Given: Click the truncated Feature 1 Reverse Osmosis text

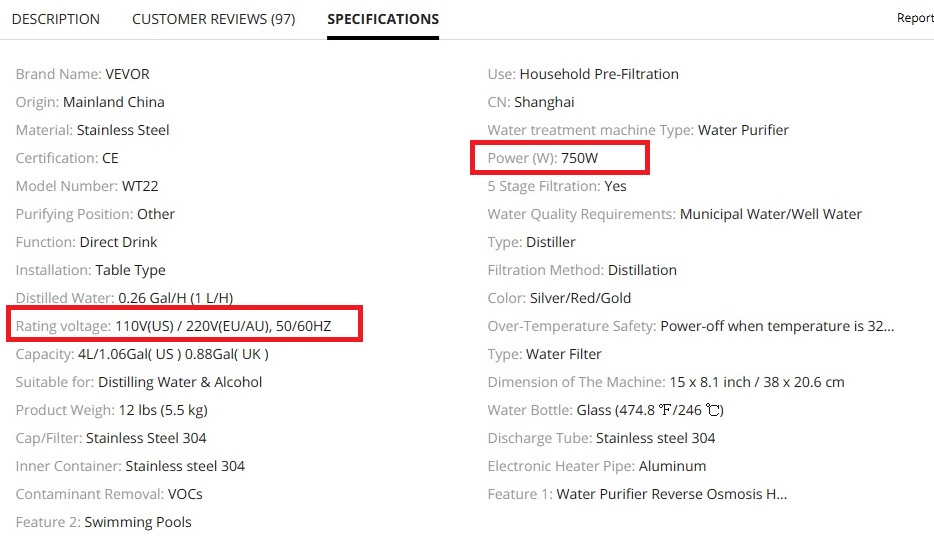Looking at the screenshot, I should pos(671,494).
